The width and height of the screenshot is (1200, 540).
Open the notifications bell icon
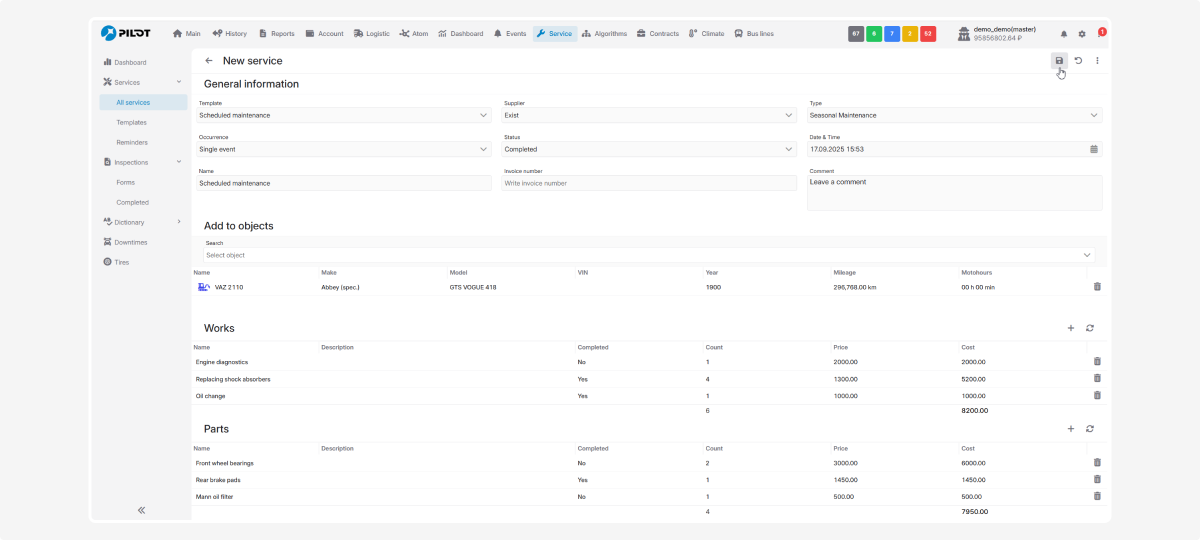(1064, 34)
